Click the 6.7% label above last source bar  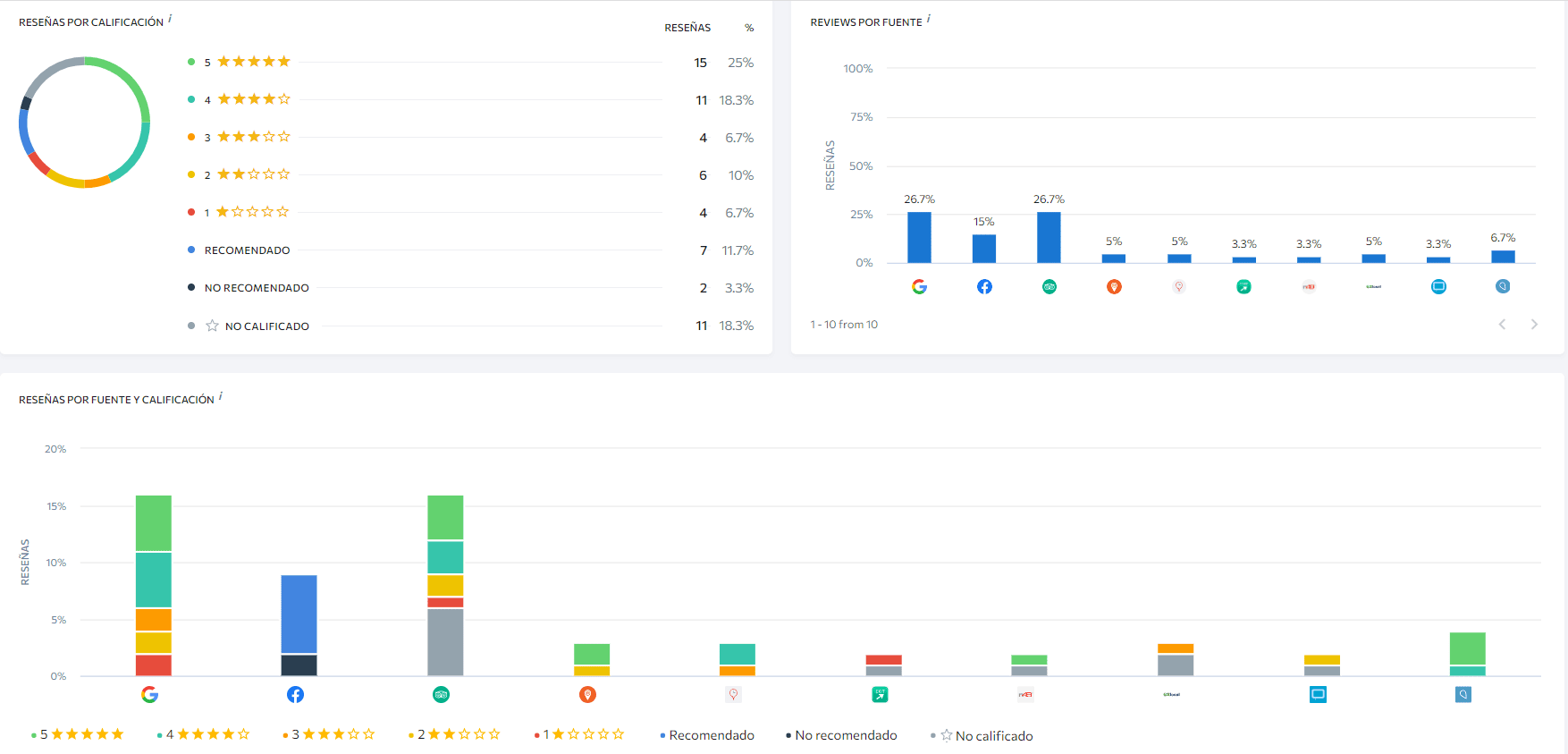tap(1503, 237)
